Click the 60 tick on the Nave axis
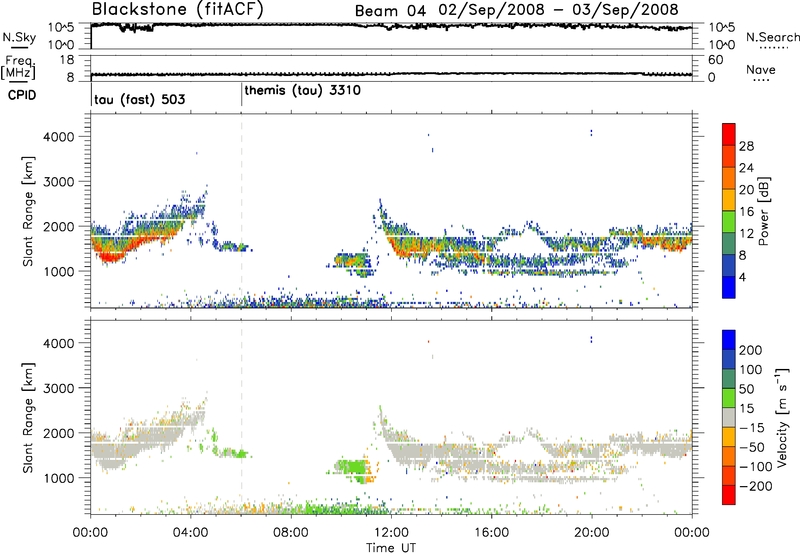 (x=715, y=60)
